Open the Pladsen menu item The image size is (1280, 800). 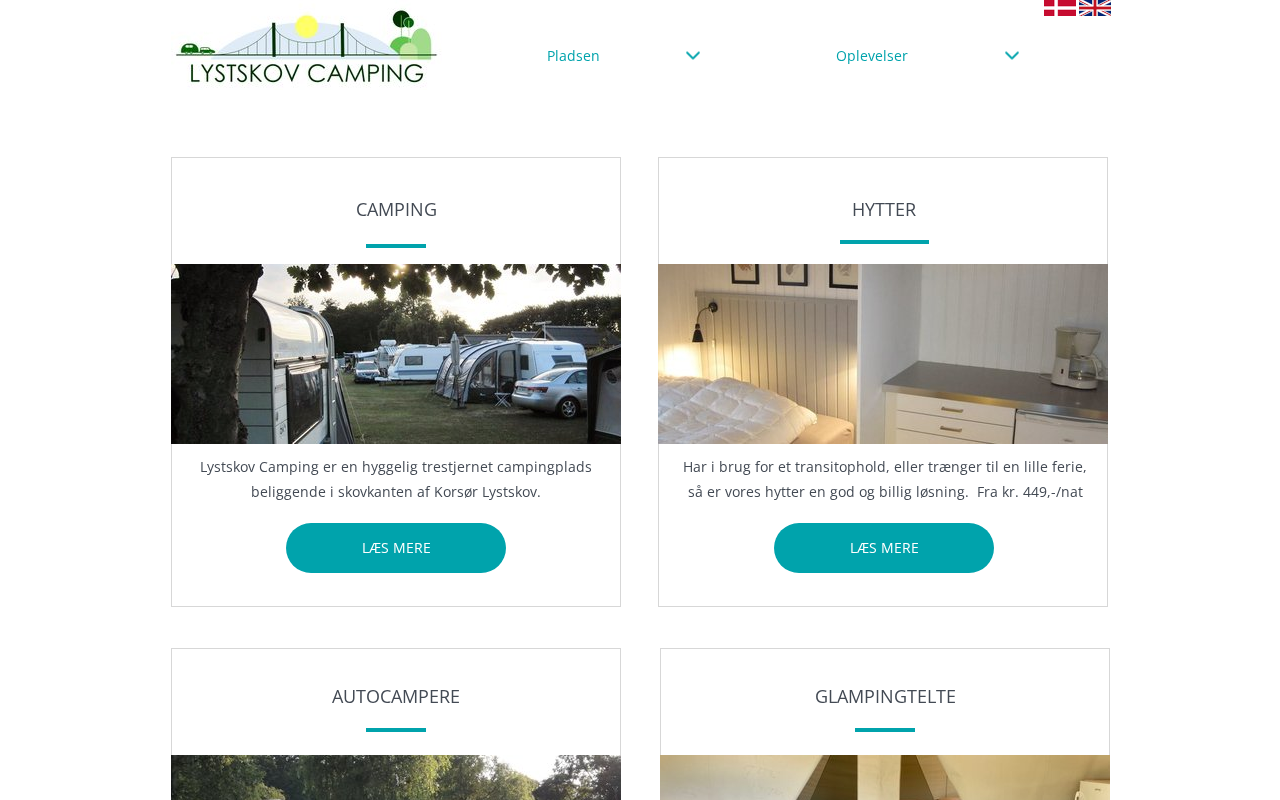[x=573, y=56]
